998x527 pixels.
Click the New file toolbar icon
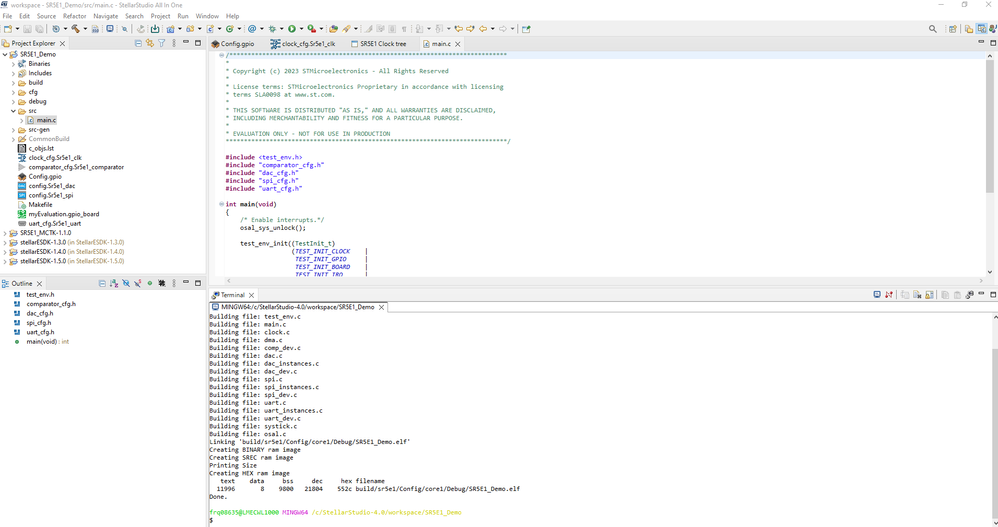8,29
